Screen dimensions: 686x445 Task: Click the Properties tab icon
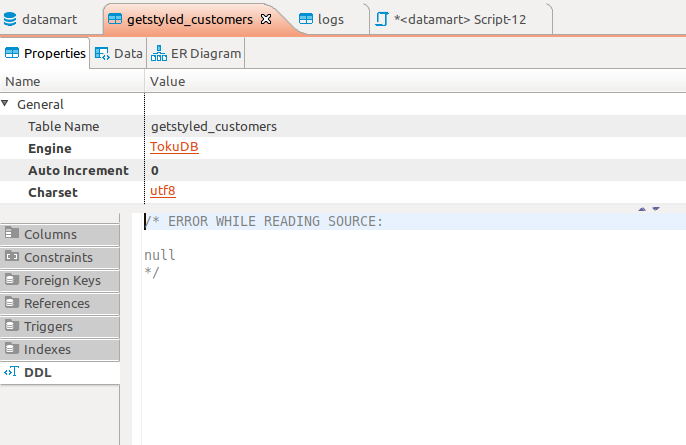click(12, 53)
